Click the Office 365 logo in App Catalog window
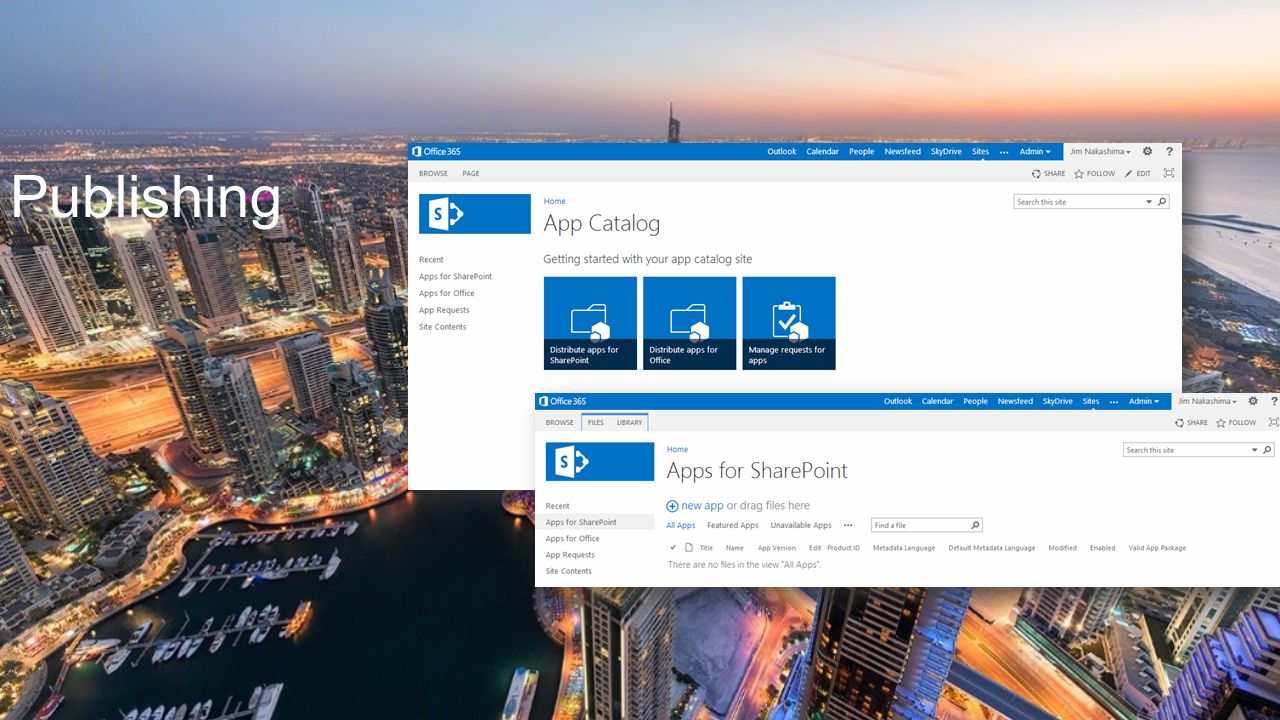This screenshot has width=1280, height=720. [436, 152]
